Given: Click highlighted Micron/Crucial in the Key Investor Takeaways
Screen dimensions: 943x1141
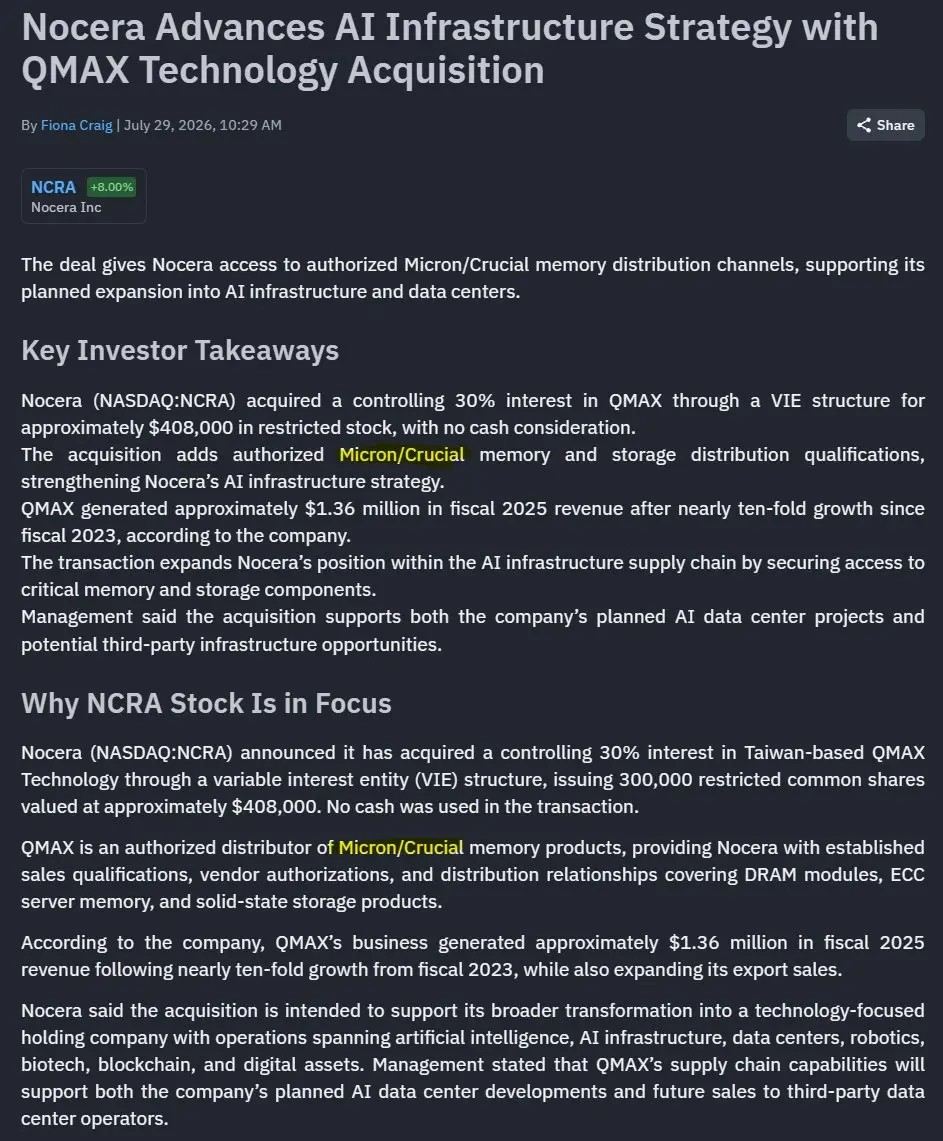Looking at the screenshot, I should click(x=402, y=455).
